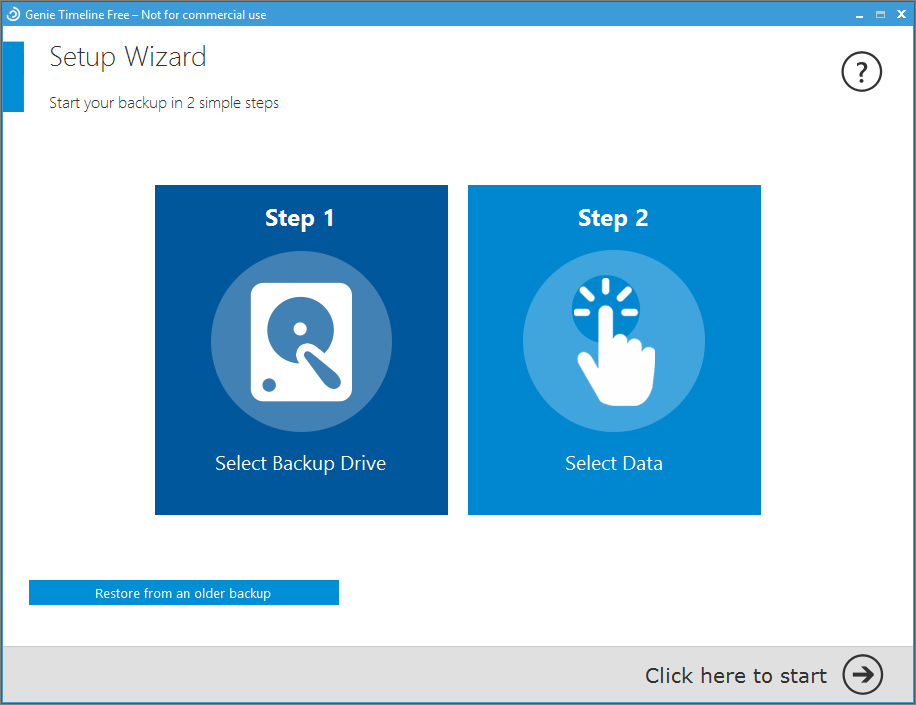
Task: Minimize the Genie Timeline window
Action: click(859, 15)
